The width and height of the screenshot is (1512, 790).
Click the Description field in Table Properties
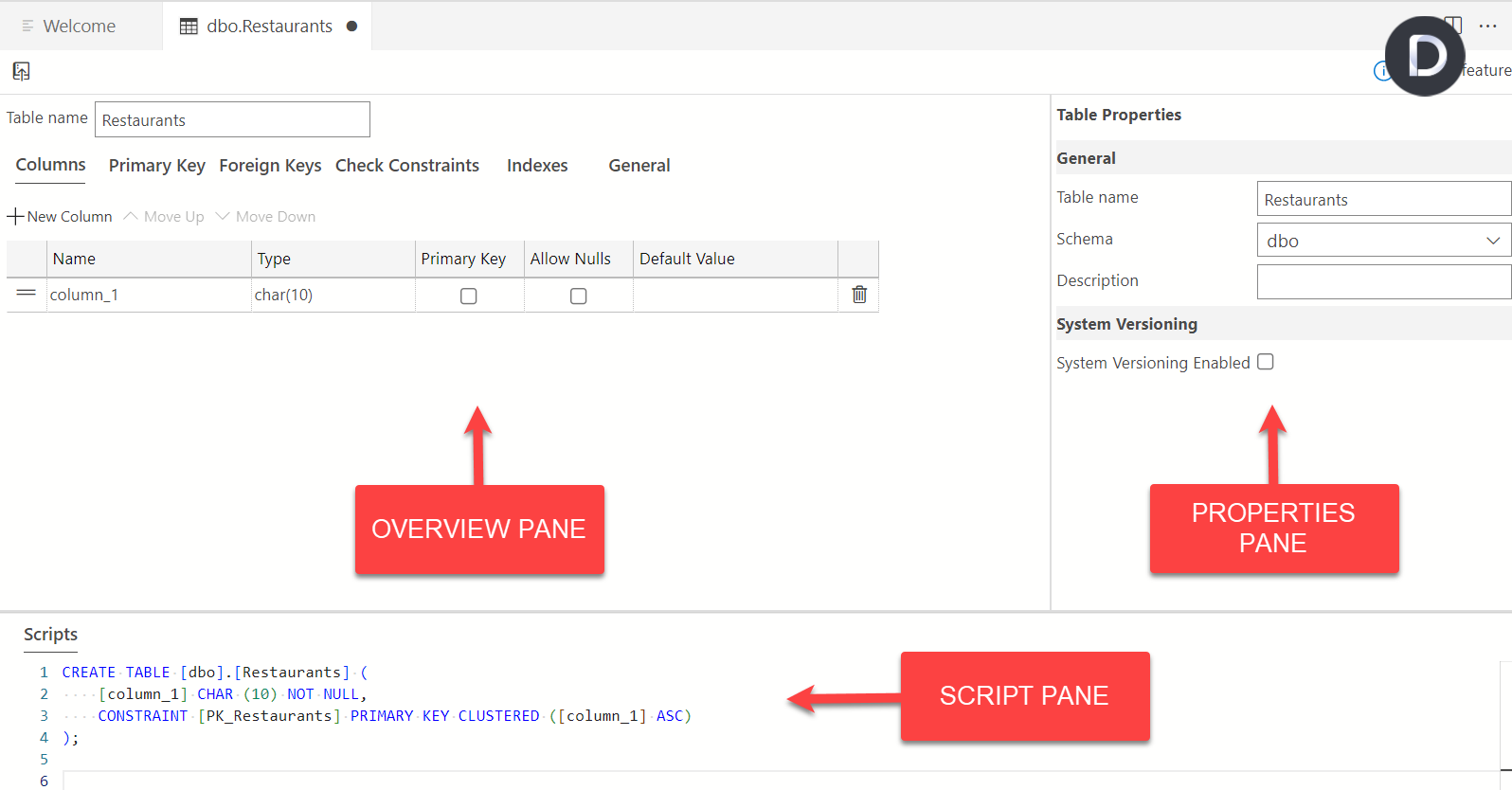click(x=1383, y=281)
